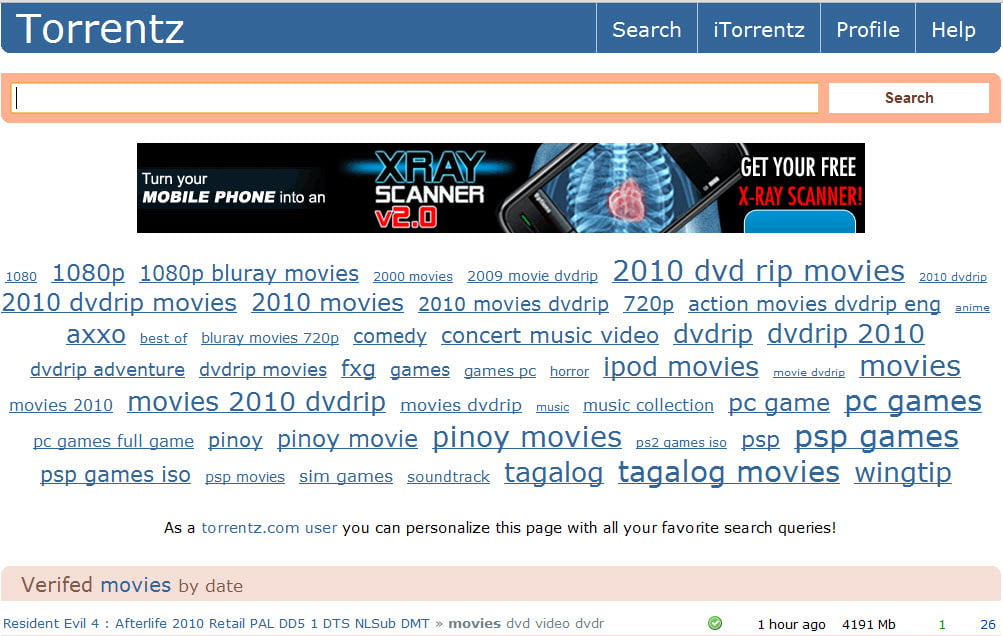Open '2010 dvdrip movies' tag
Screen dimensions: 1003x636
pos(119,303)
